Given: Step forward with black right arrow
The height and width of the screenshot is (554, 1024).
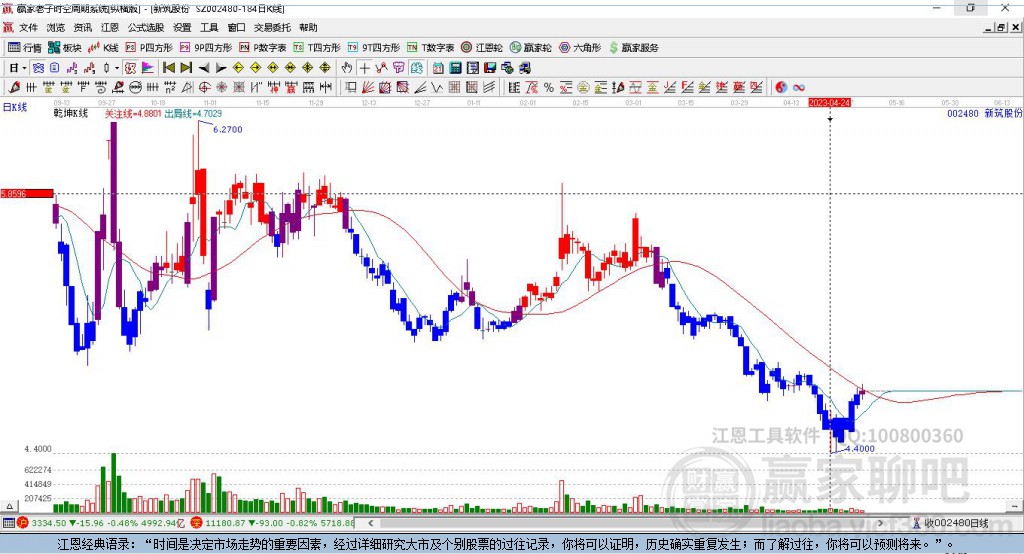Looking at the screenshot, I should pyautogui.click(x=221, y=68).
